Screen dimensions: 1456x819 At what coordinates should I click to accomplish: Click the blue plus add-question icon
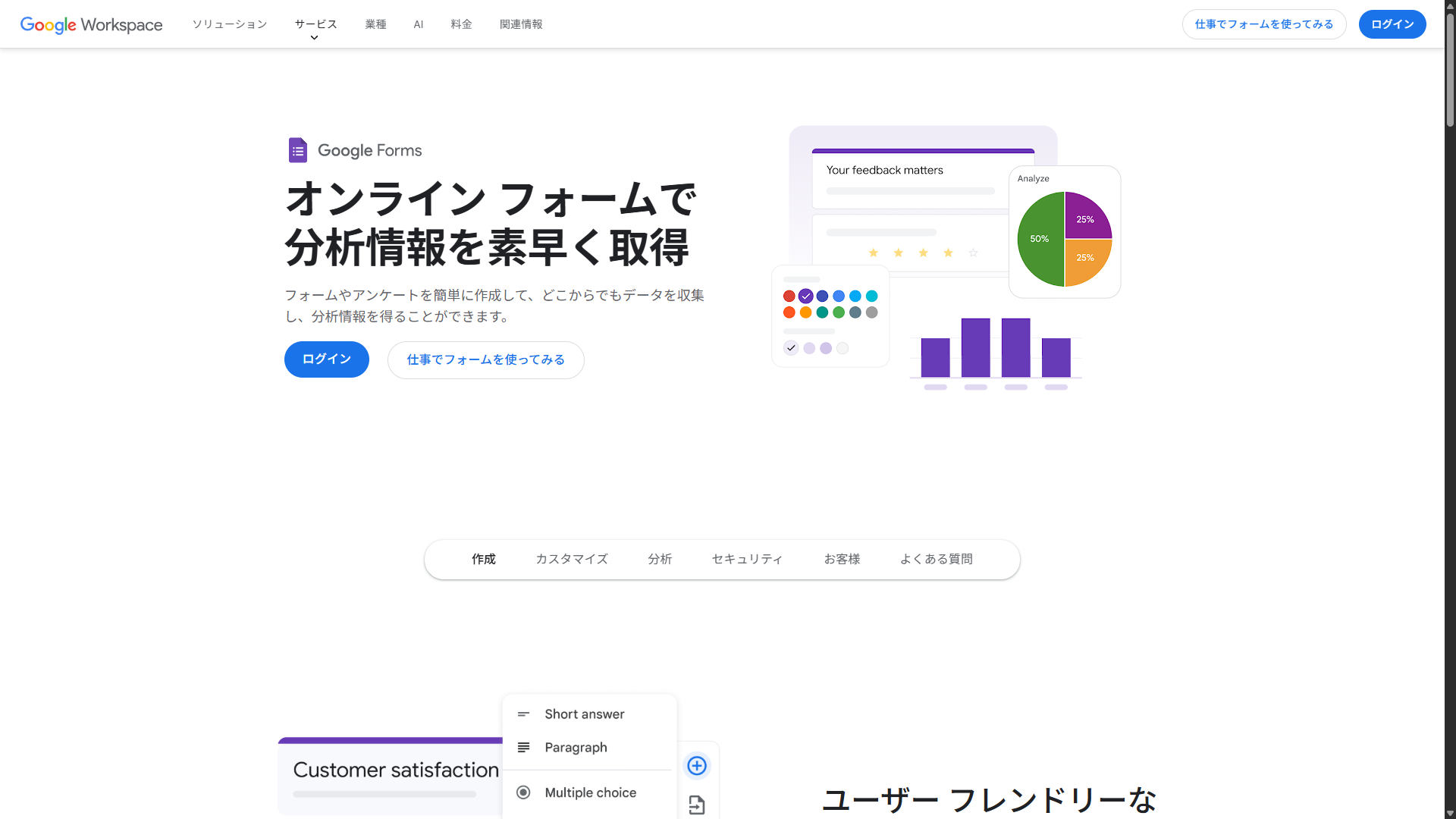click(697, 765)
